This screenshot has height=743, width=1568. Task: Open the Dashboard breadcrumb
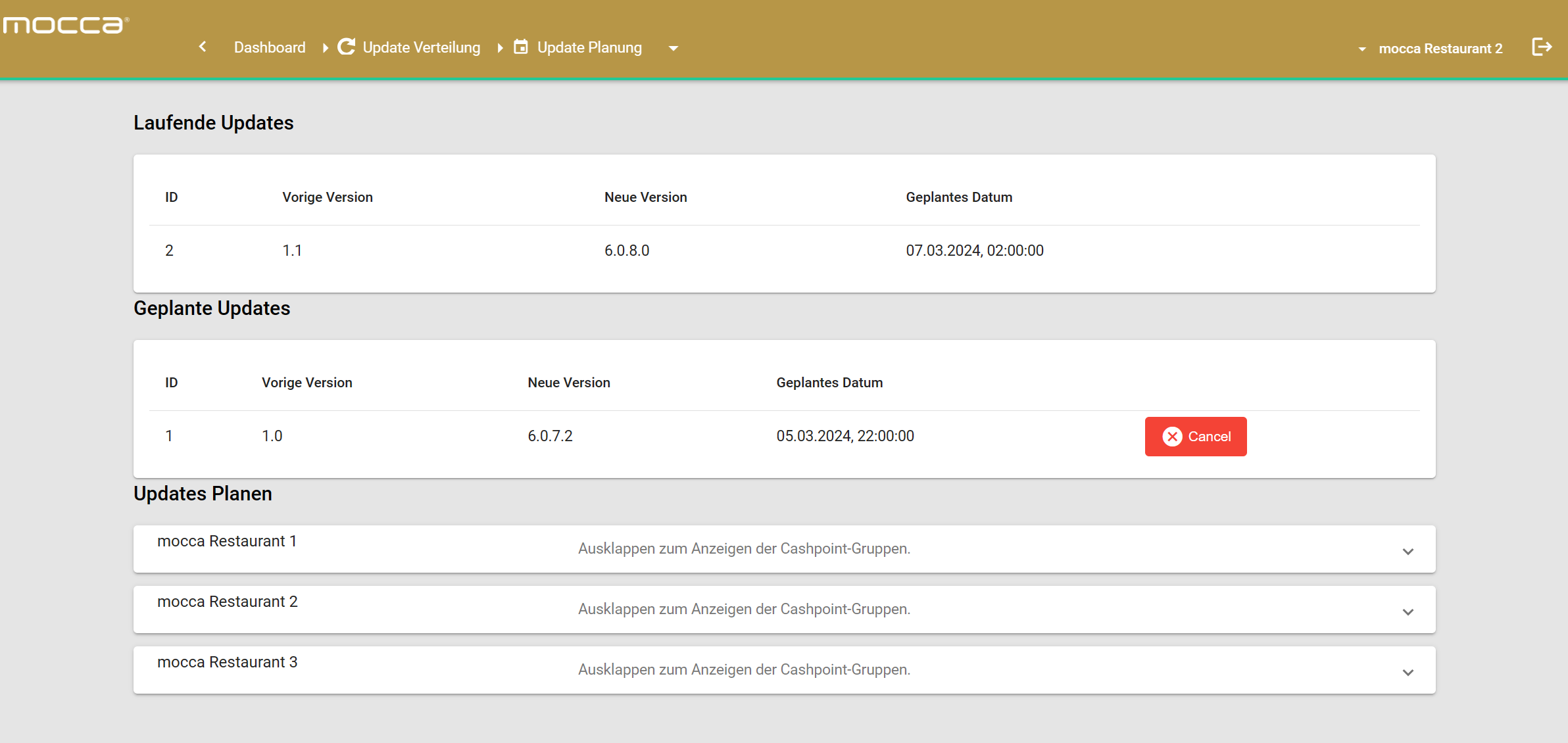(x=270, y=47)
